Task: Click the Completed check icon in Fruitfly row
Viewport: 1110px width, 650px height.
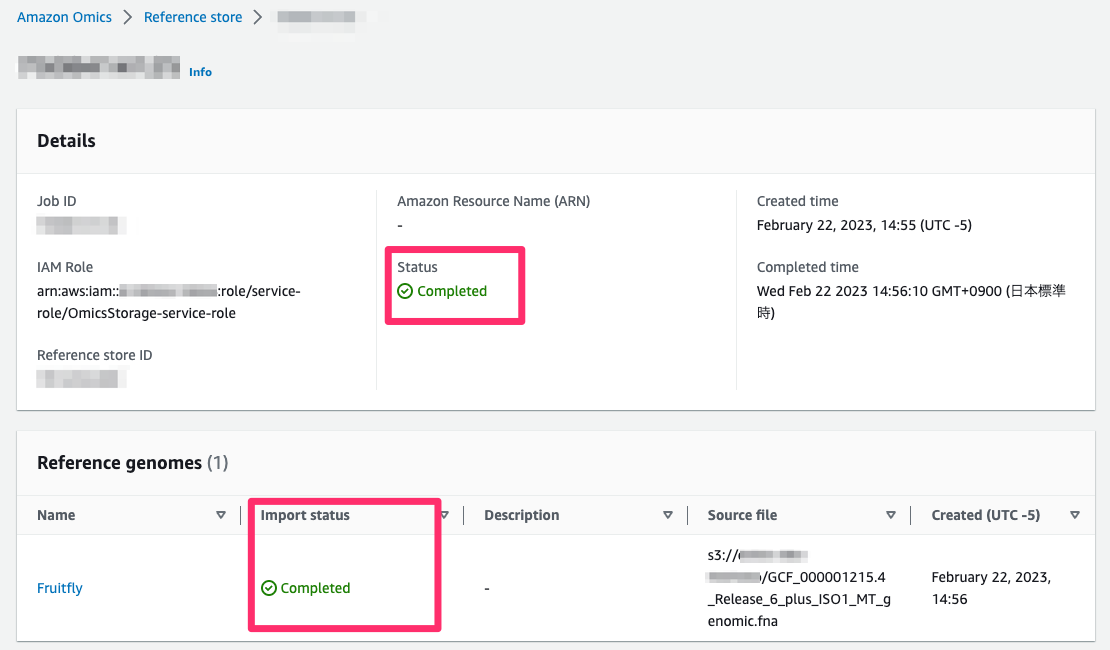Action: [270, 588]
